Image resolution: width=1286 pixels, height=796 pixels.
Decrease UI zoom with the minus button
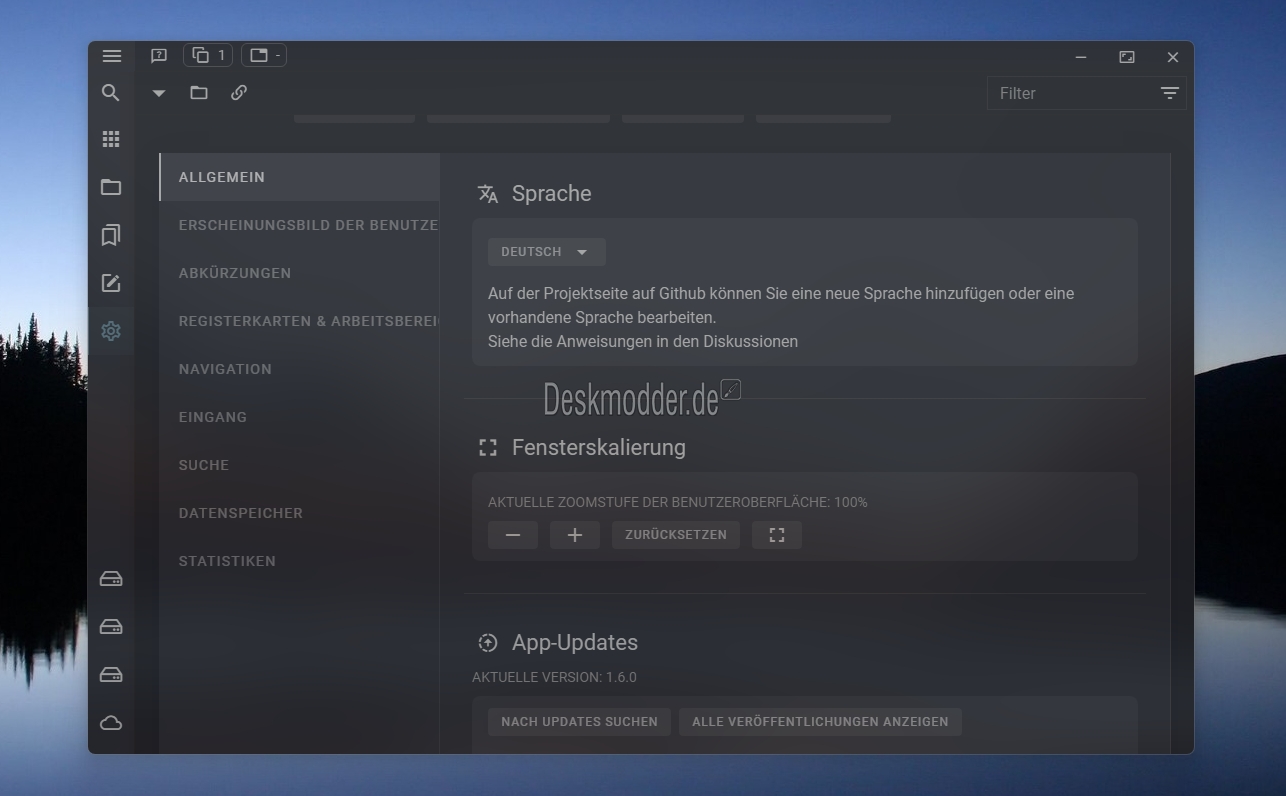pyautogui.click(x=513, y=535)
